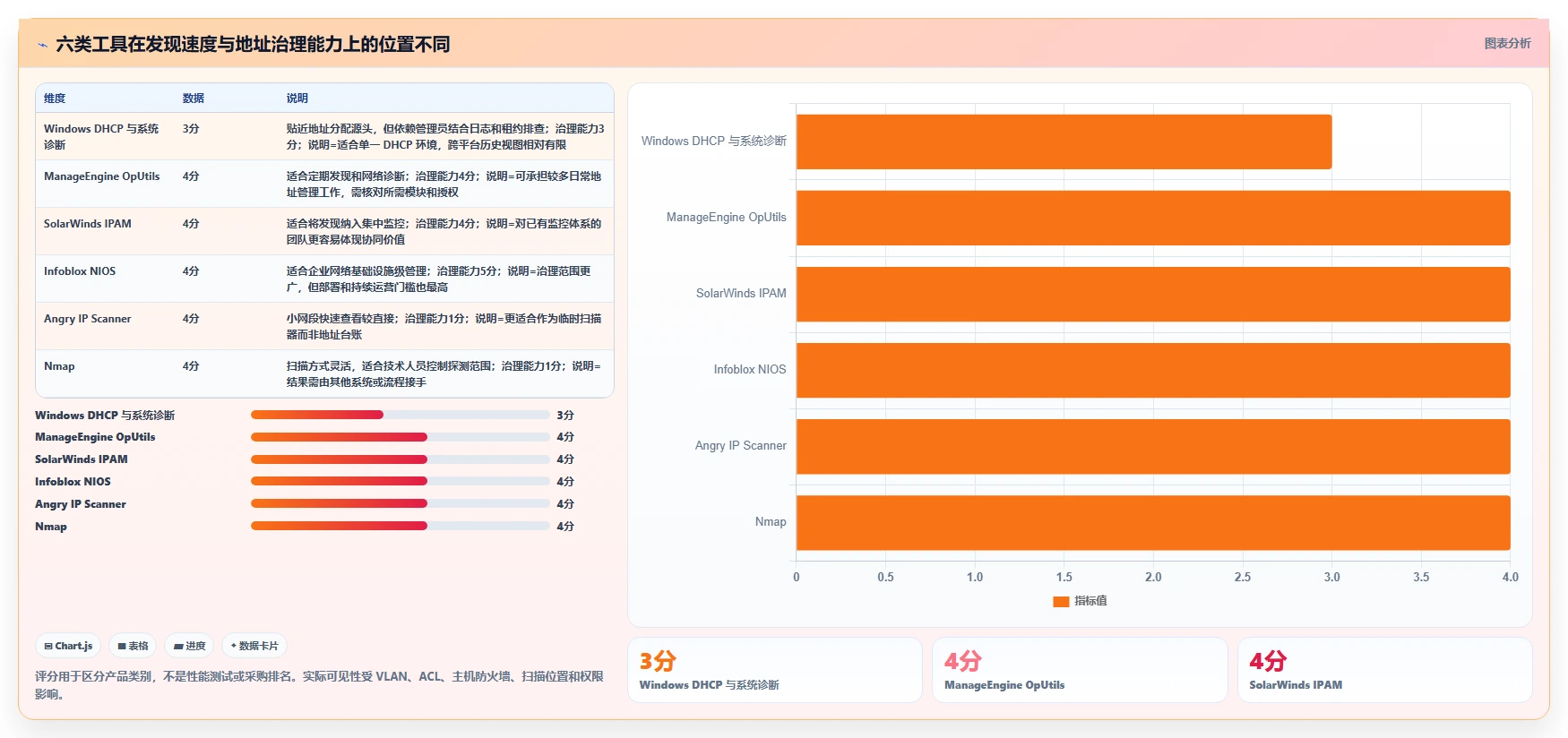Click the Infoblox NIOS chart bar
This screenshot has width=1568, height=738.
(1153, 370)
